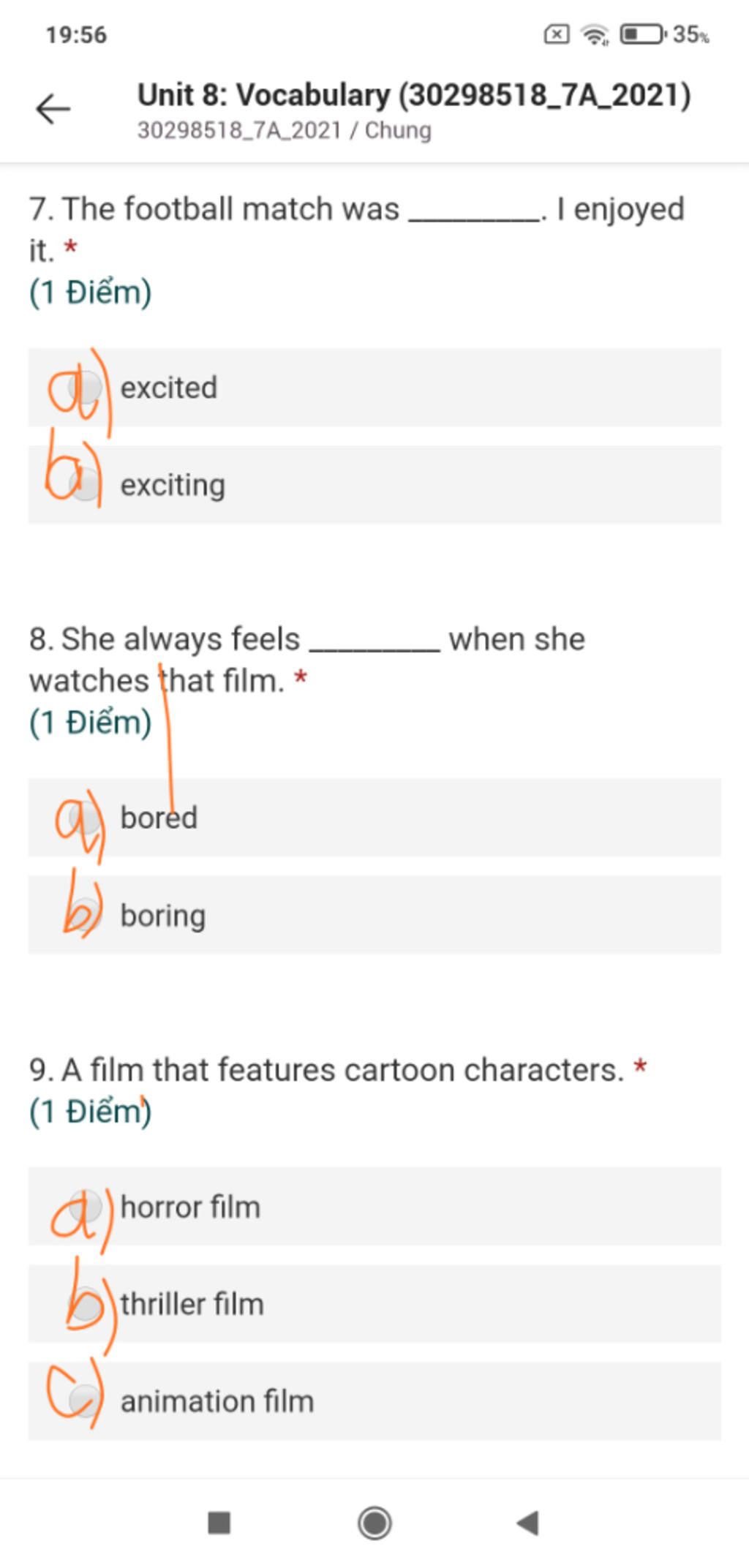Tap the Android back triangle icon
This screenshot has height=1568, width=749.
point(528,1523)
